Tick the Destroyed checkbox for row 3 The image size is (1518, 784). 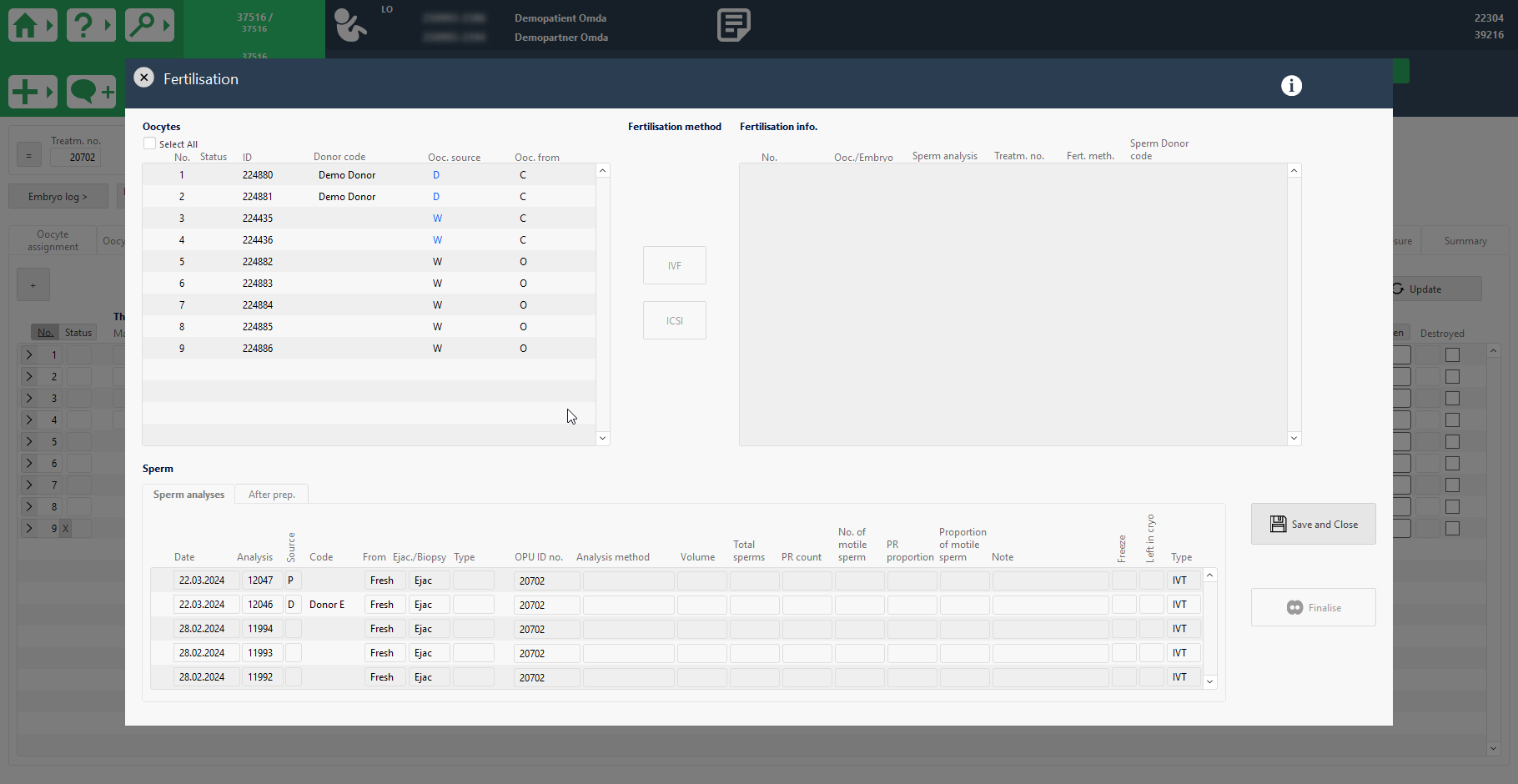pos(1453,399)
